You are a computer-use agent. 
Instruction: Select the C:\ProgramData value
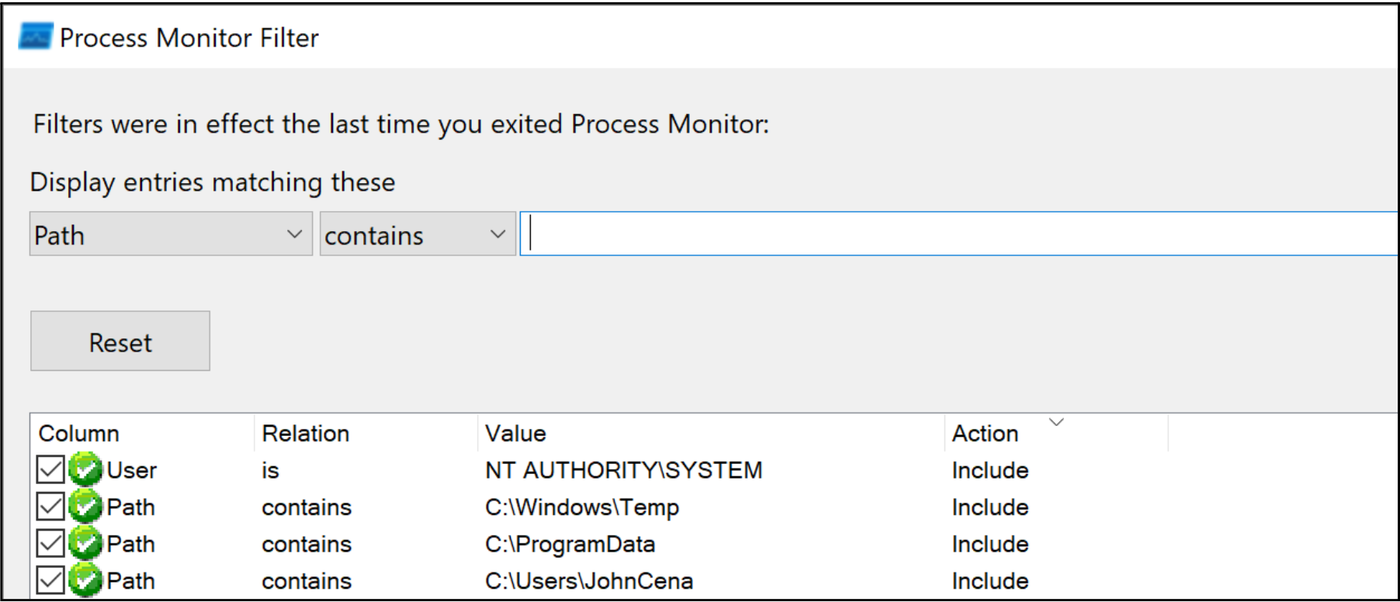pos(570,544)
